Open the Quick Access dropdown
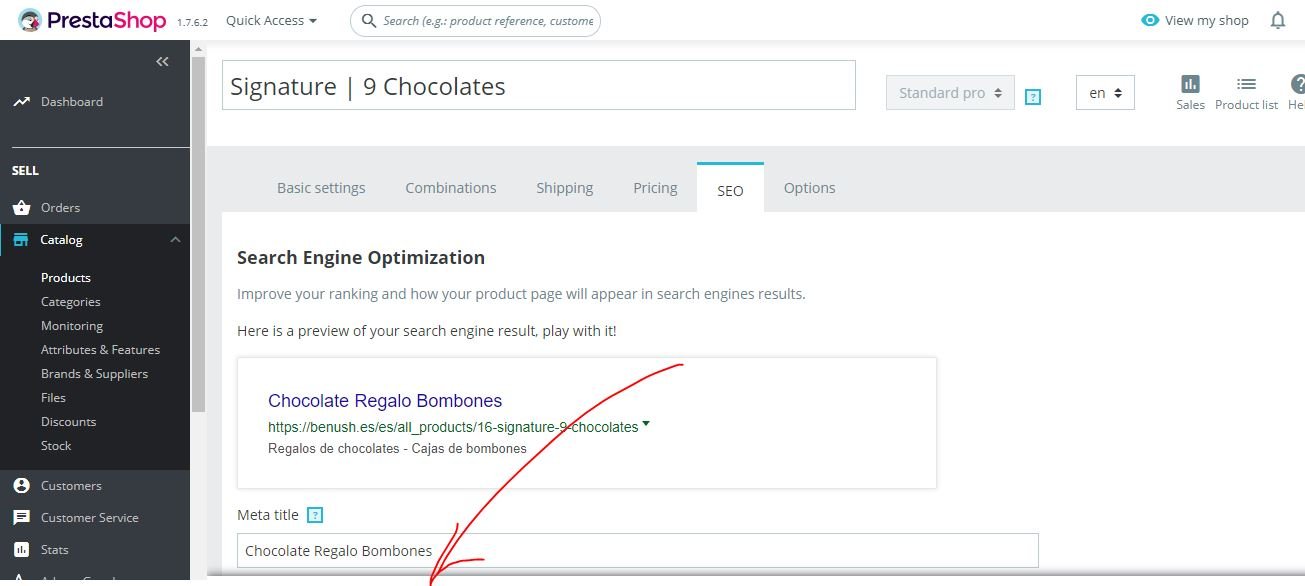This screenshot has height=586, width=1305. (271, 21)
